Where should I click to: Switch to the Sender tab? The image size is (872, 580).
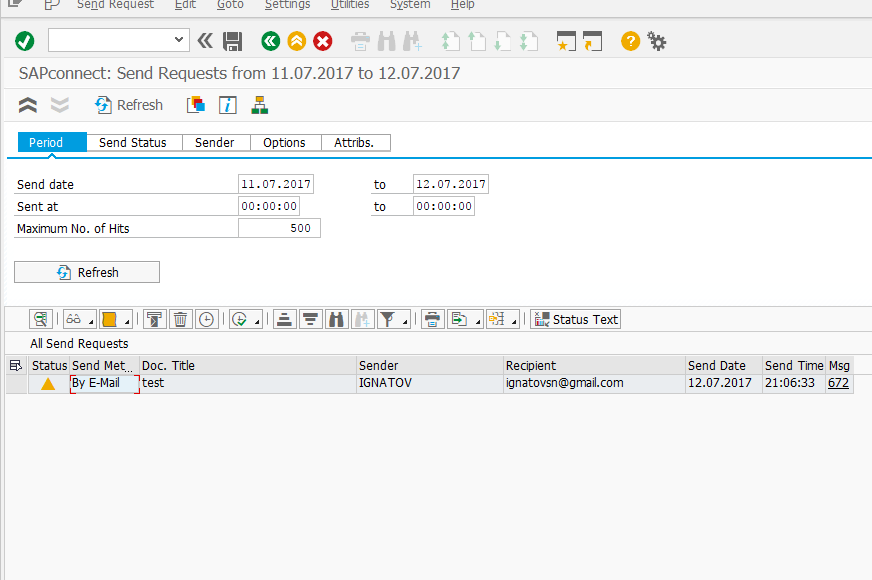[216, 142]
